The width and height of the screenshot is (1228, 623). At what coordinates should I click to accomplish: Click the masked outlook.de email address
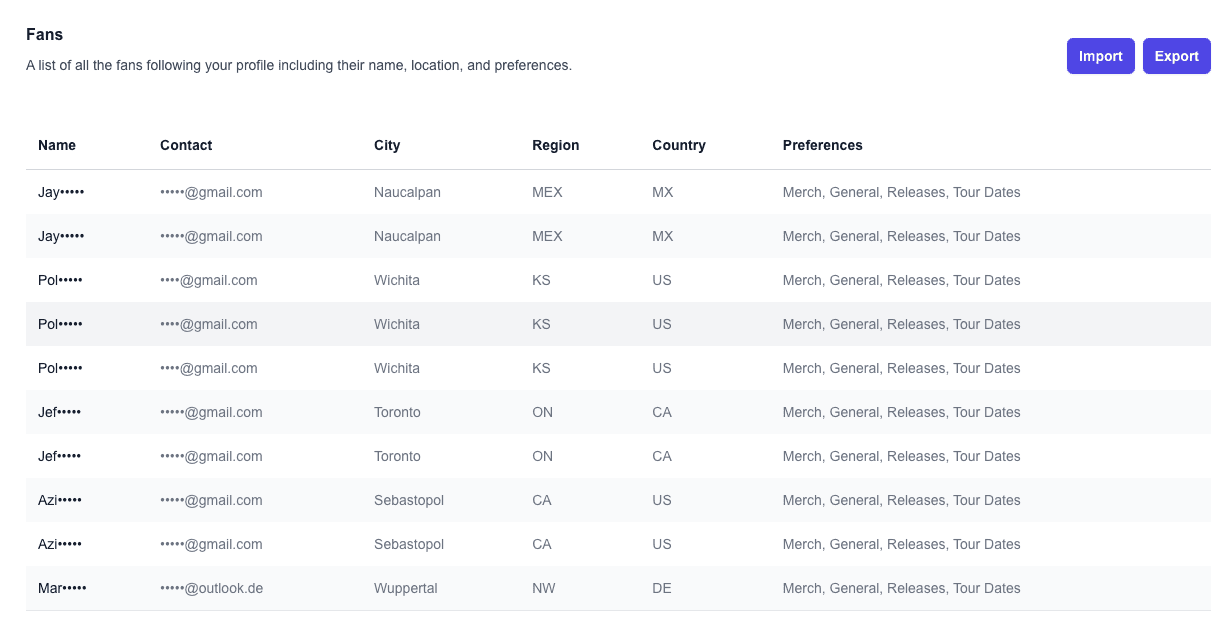[x=211, y=588]
